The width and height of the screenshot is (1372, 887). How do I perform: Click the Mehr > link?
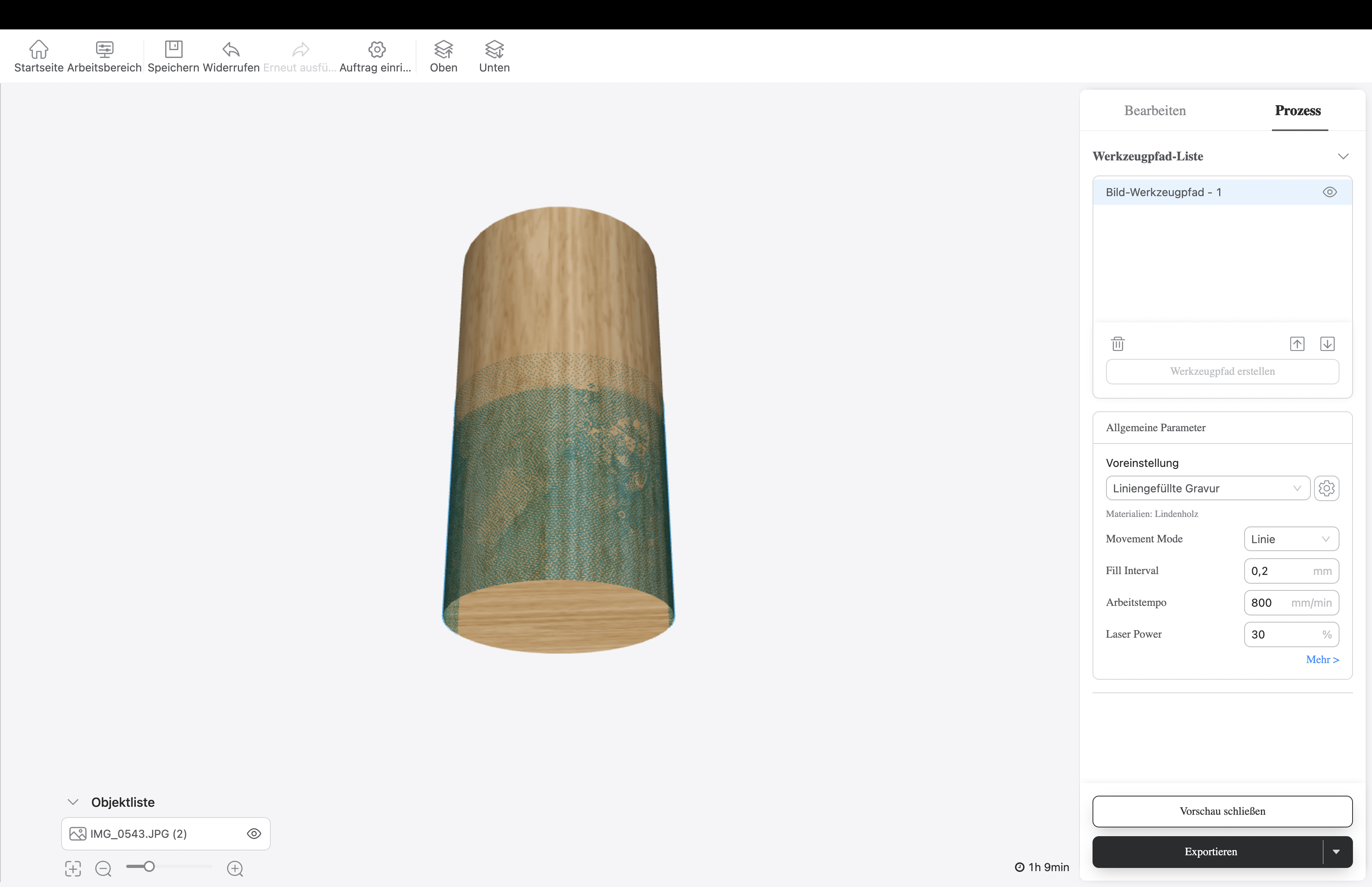[x=1322, y=659]
